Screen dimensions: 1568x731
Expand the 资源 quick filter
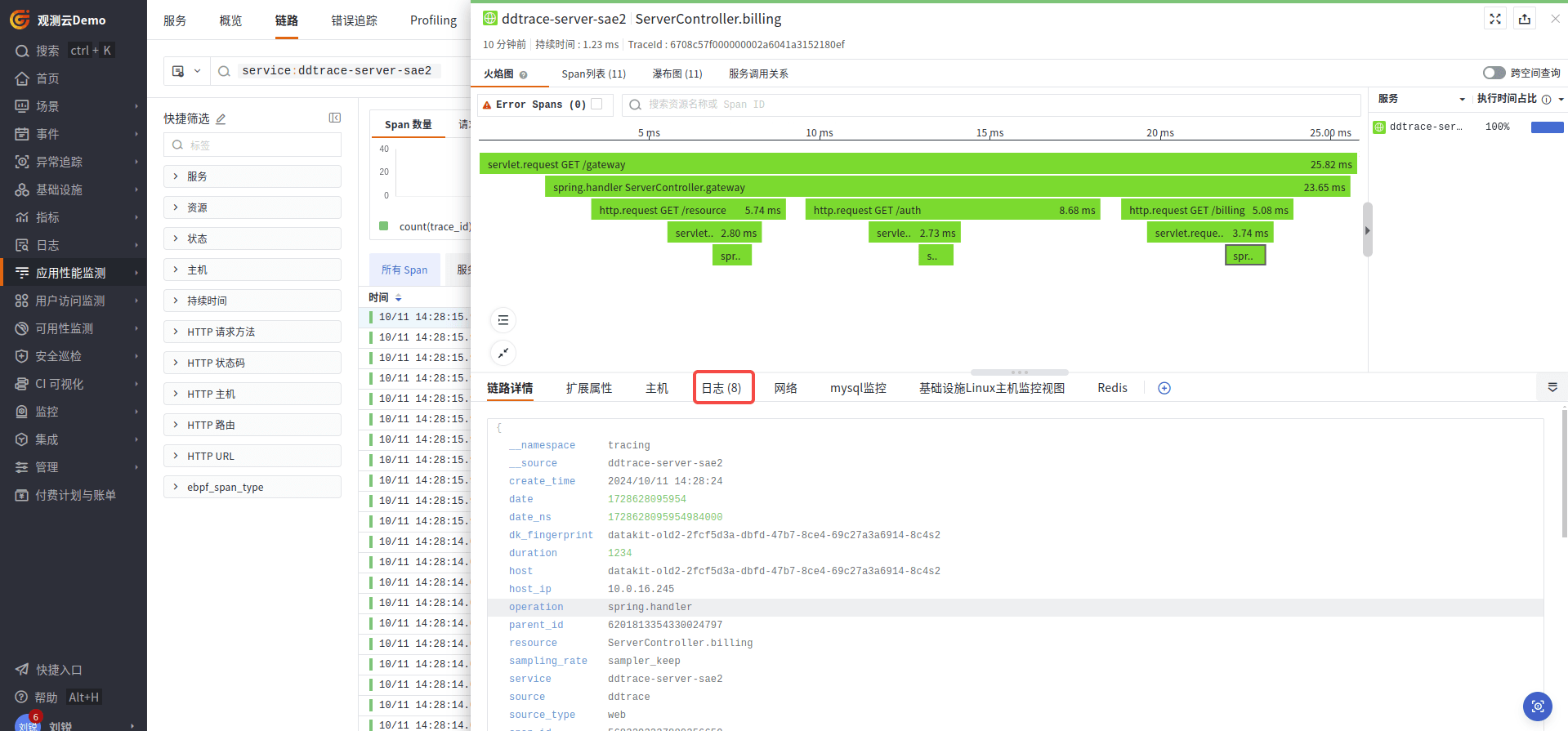pyautogui.click(x=252, y=207)
